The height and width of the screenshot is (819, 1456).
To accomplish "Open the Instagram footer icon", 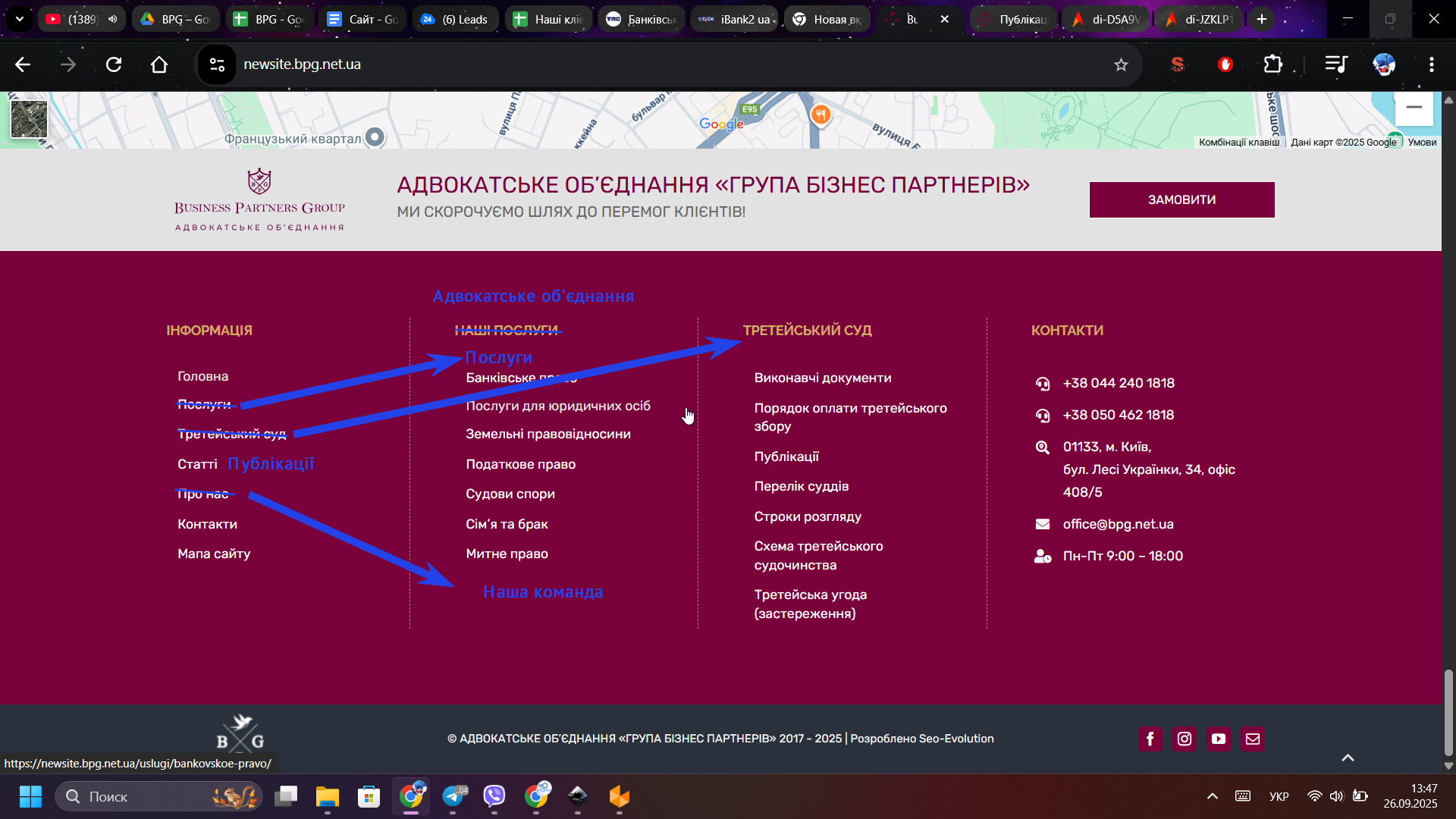I will point(1185,739).
